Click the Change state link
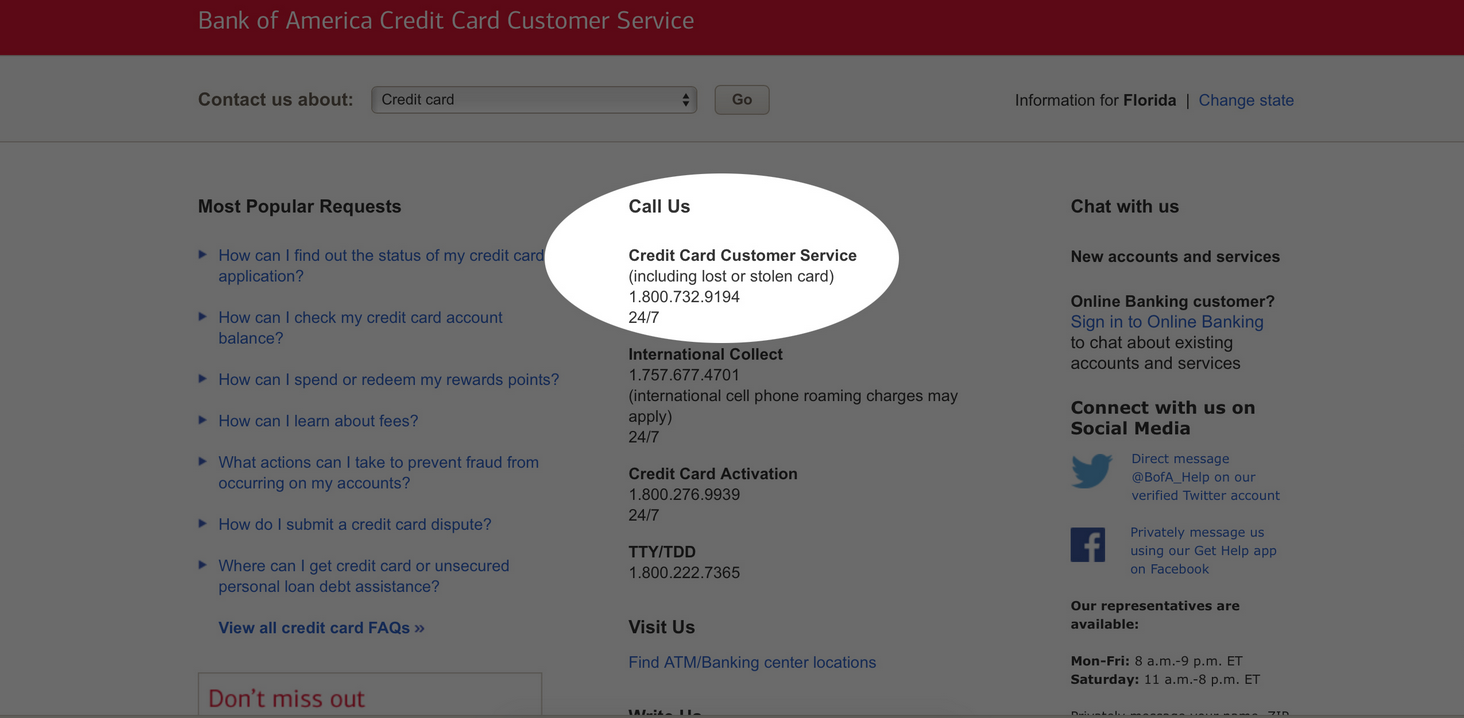 [1246, 100]
